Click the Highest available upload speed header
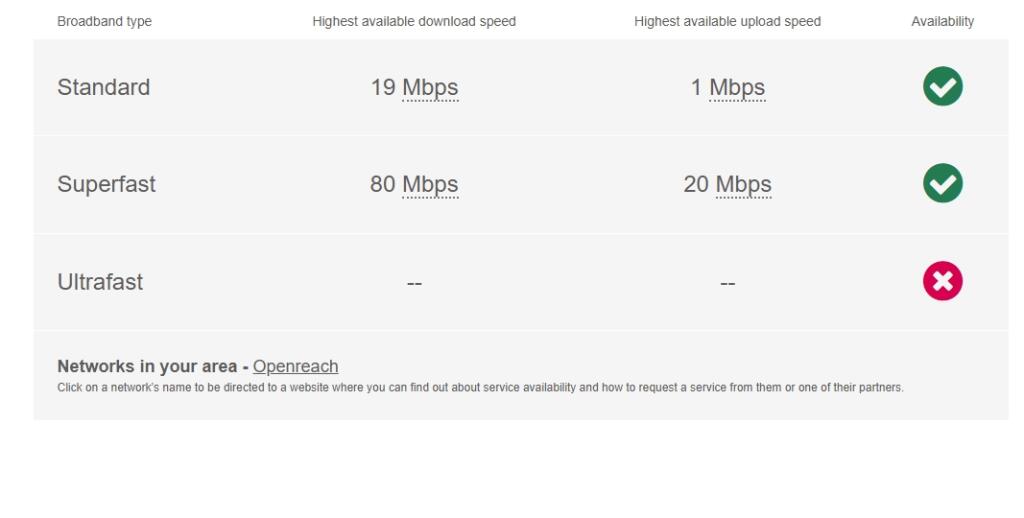Viewport: 1024px width, 518px height. pos(728,22)
